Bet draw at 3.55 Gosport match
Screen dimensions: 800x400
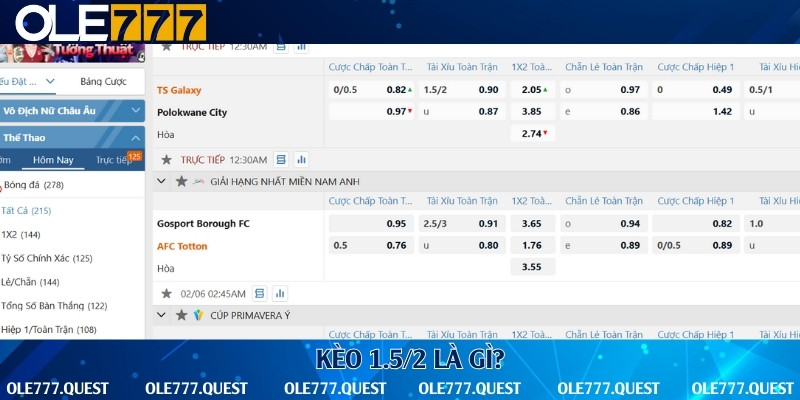pyautogui.click(x=533, y=267)
